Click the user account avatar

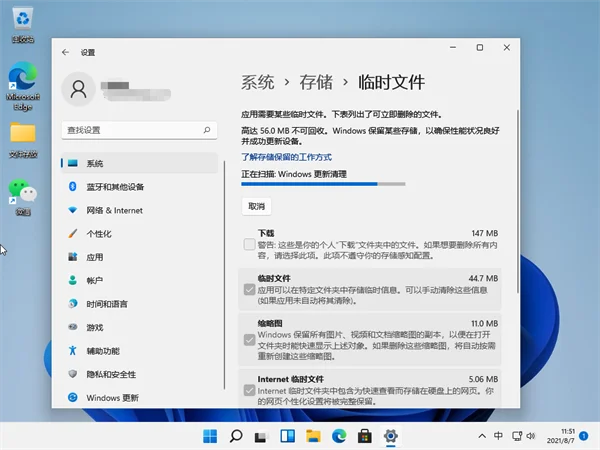(78, 89)
